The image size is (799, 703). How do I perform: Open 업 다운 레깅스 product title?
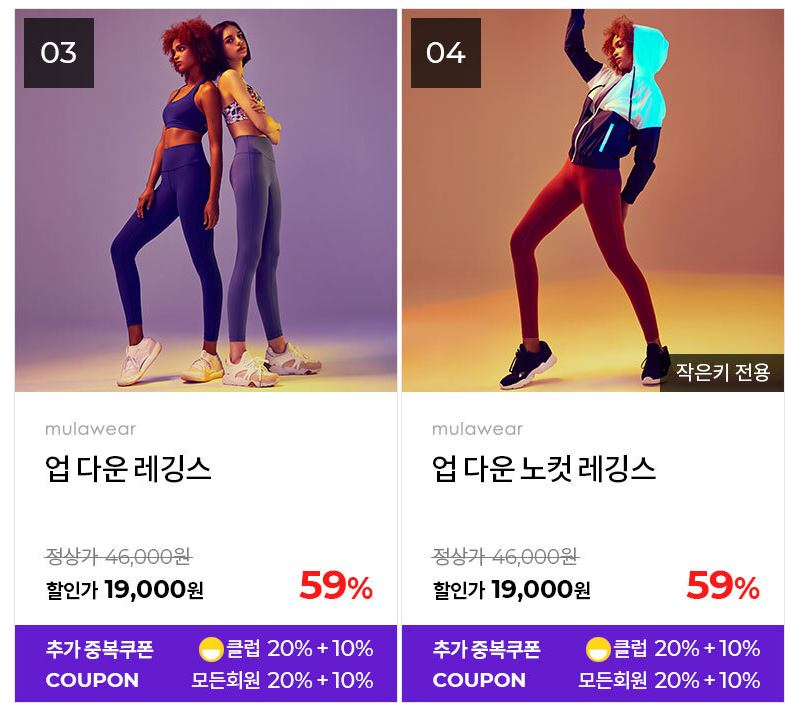(x=128, y=469)
